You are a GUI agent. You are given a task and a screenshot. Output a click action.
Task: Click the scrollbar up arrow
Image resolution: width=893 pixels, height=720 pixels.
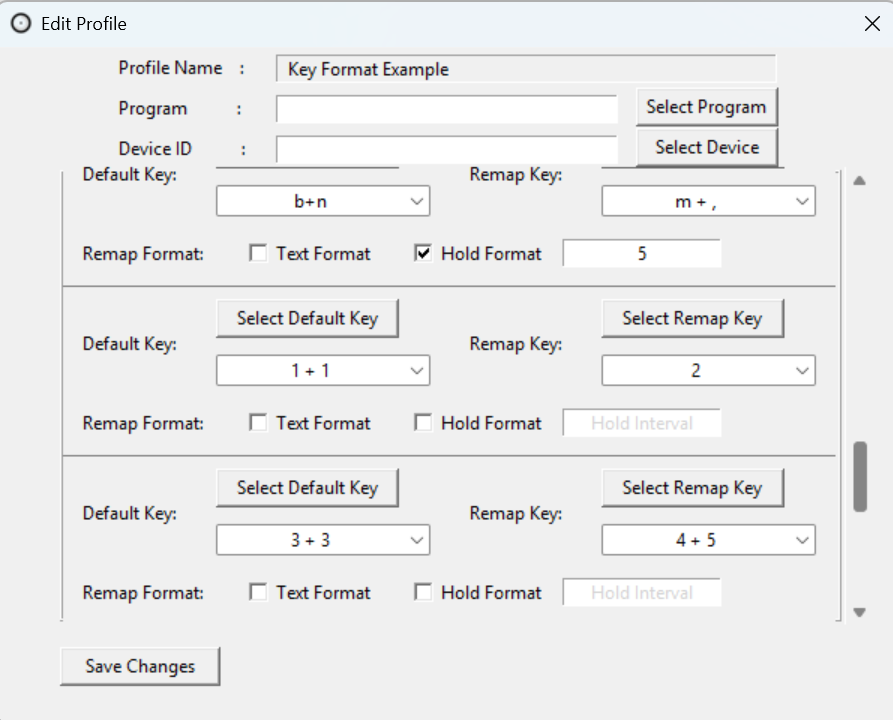(x=860, y=181)
